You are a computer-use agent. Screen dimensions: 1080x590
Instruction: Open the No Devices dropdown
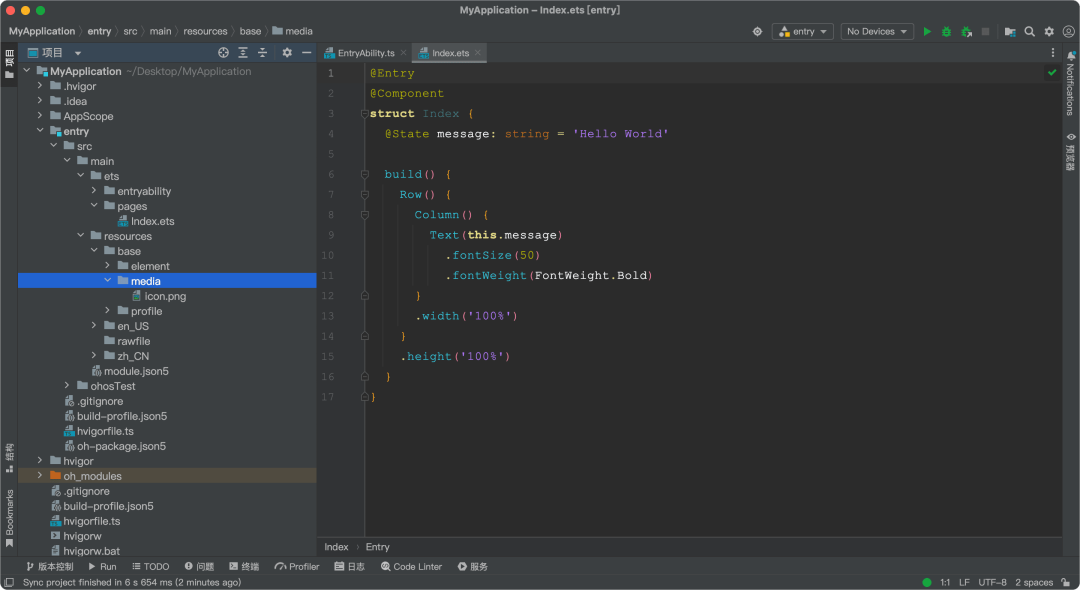pyautogui.click(x=877, y=32)
